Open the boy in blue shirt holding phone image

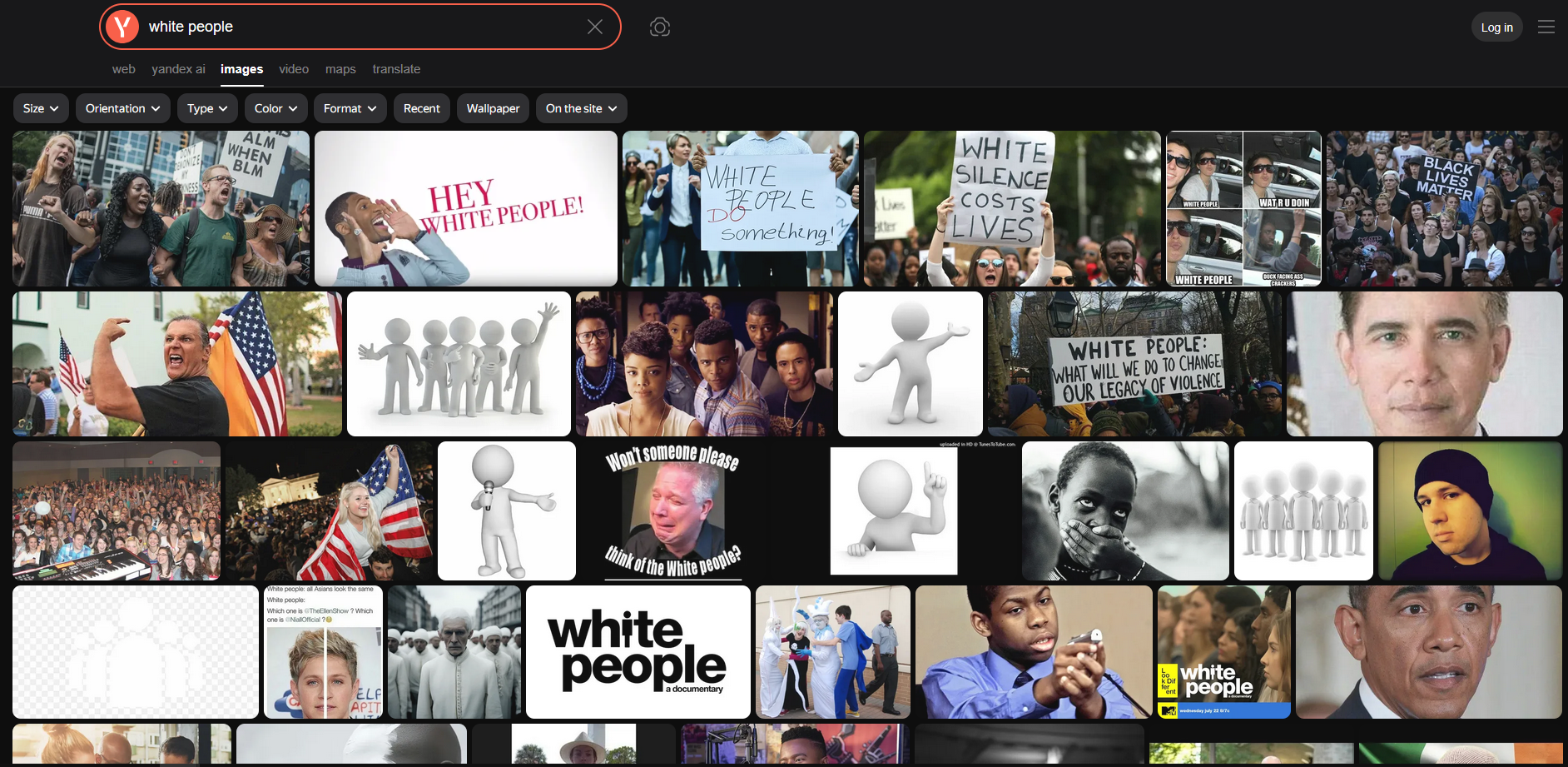1034,652
